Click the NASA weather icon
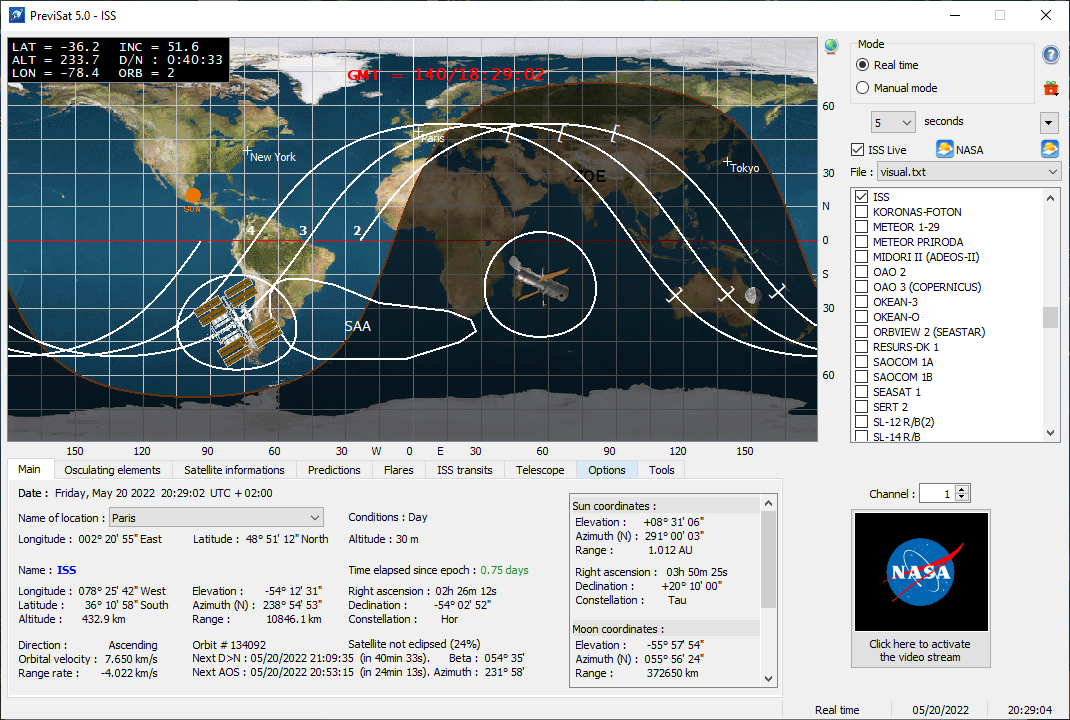This screenshot has height=720, width=1070. (x=944, y=149)
